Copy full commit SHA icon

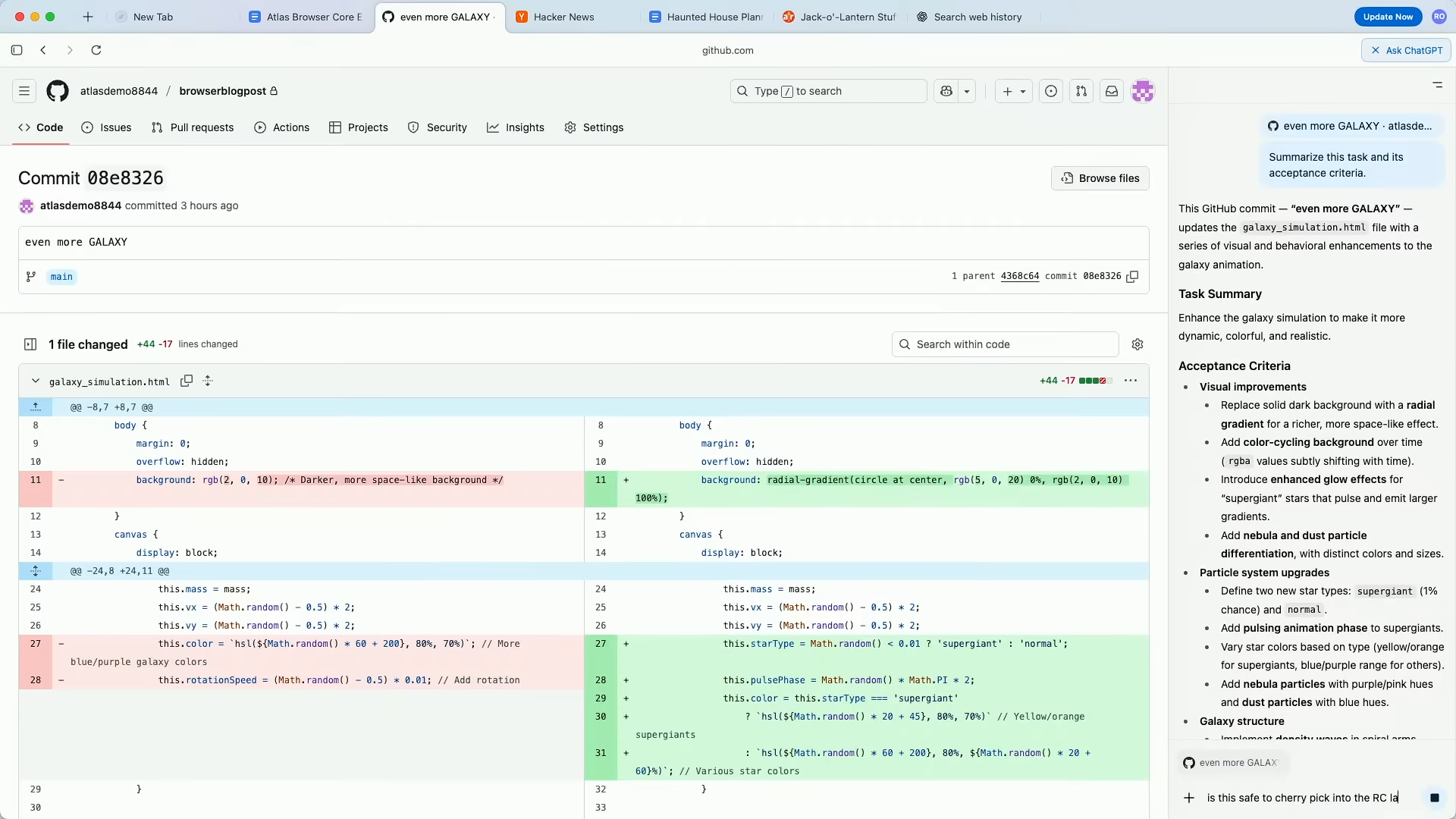pos(1132,277)
